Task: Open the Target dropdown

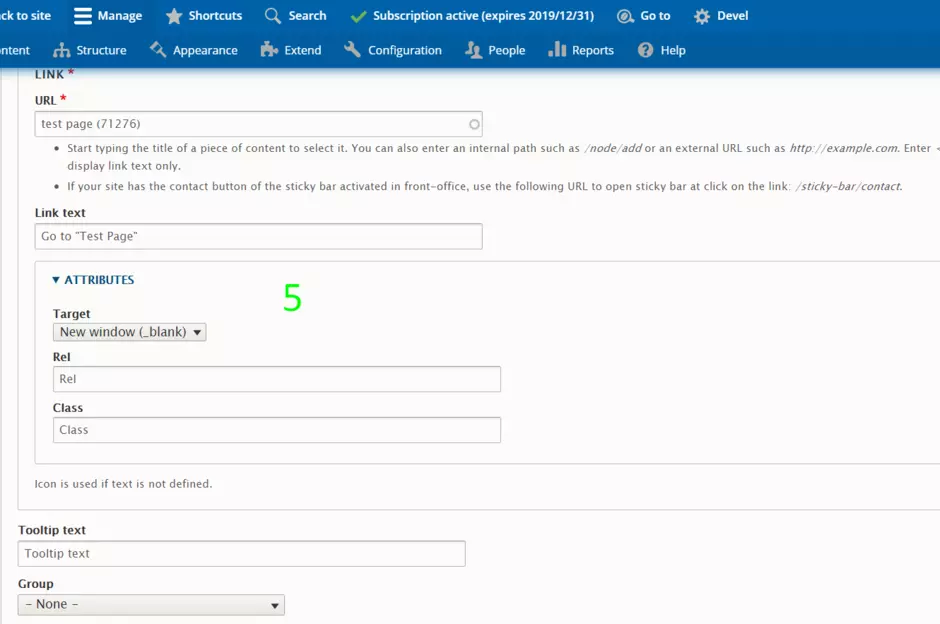Action: coord(130,332)
